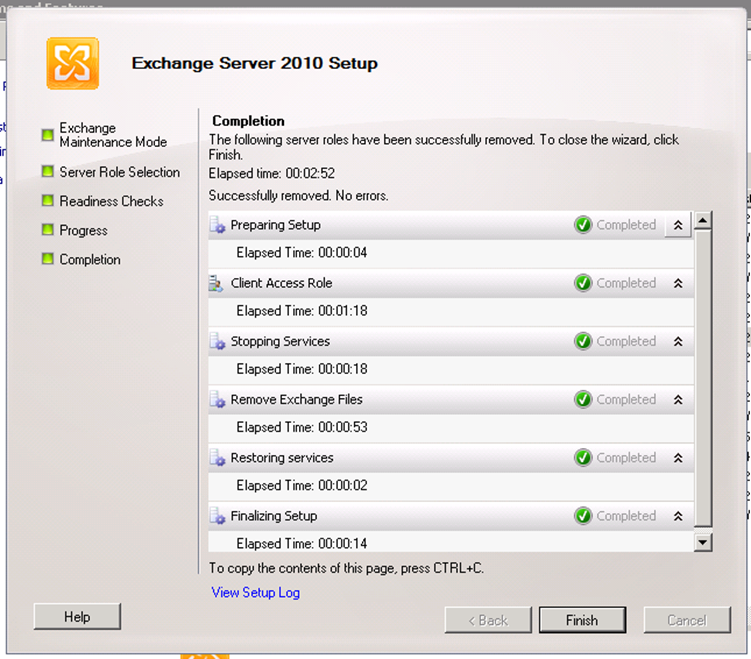The width and height of the screenshot is (751, 659).
Task: Click 'To copy the contents' hint text
Action: click(x=346, y=568)
